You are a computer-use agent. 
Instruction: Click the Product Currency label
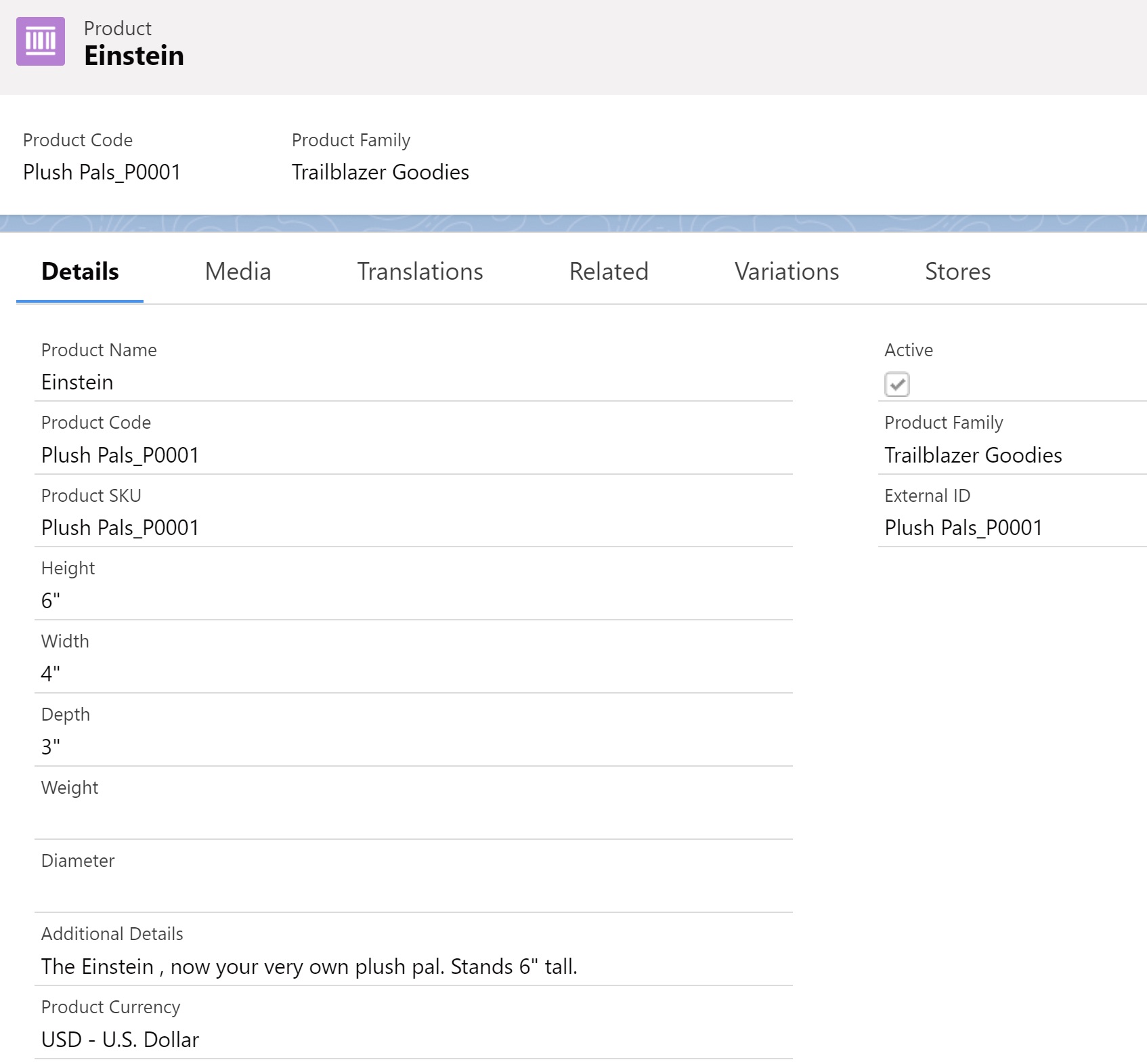click(x=110, y=1007)
